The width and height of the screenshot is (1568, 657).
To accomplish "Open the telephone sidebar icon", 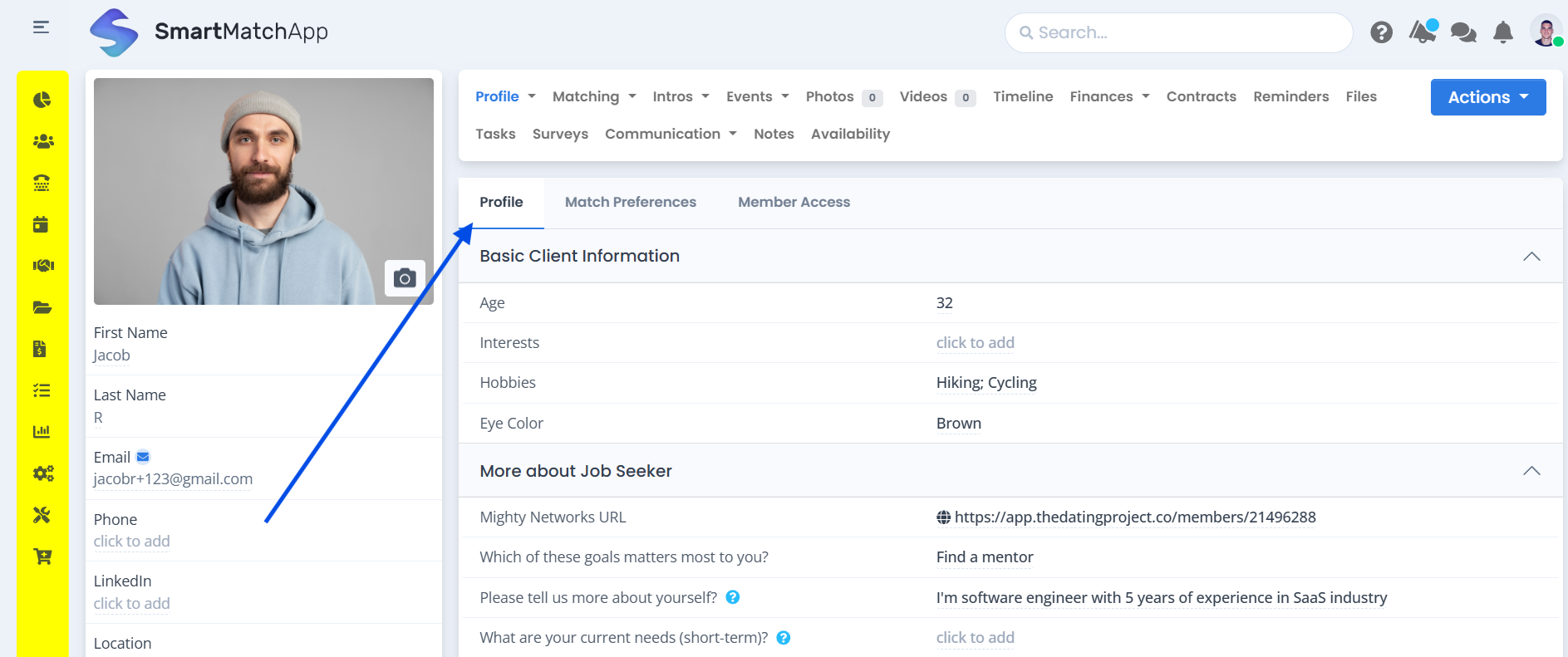I will [x=42, y=183].
